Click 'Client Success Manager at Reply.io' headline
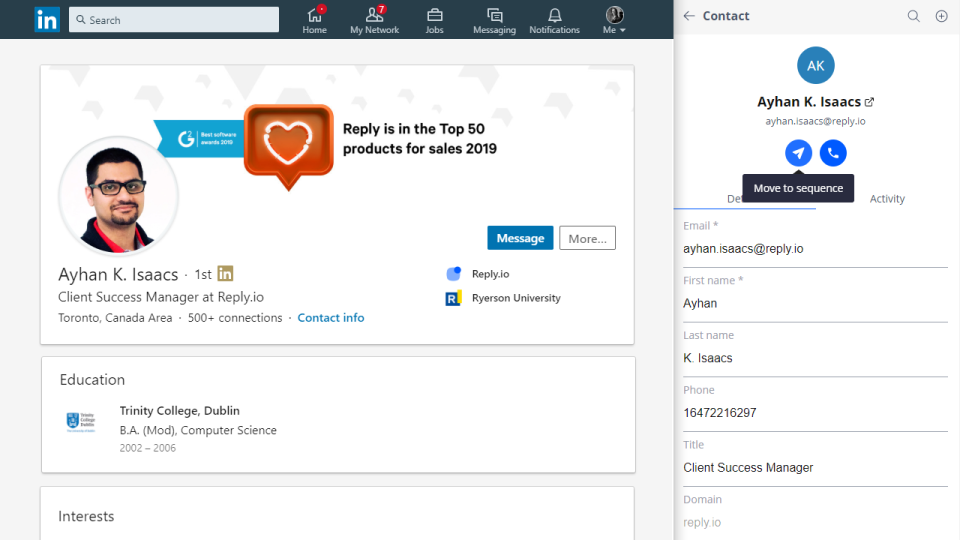The width and height of the screenshot is (960, 540). (x=161, y=297)
